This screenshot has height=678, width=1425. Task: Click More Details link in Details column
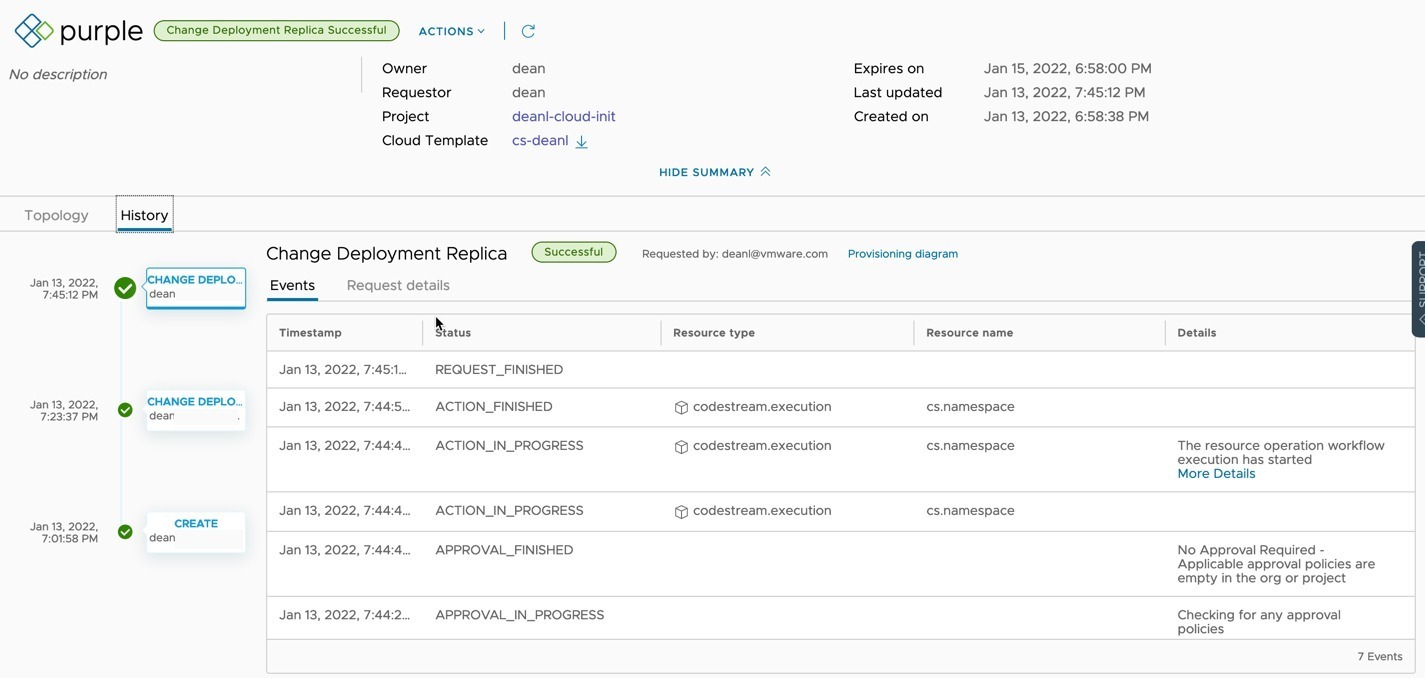pyautogui.click(x=1216, y=474)
